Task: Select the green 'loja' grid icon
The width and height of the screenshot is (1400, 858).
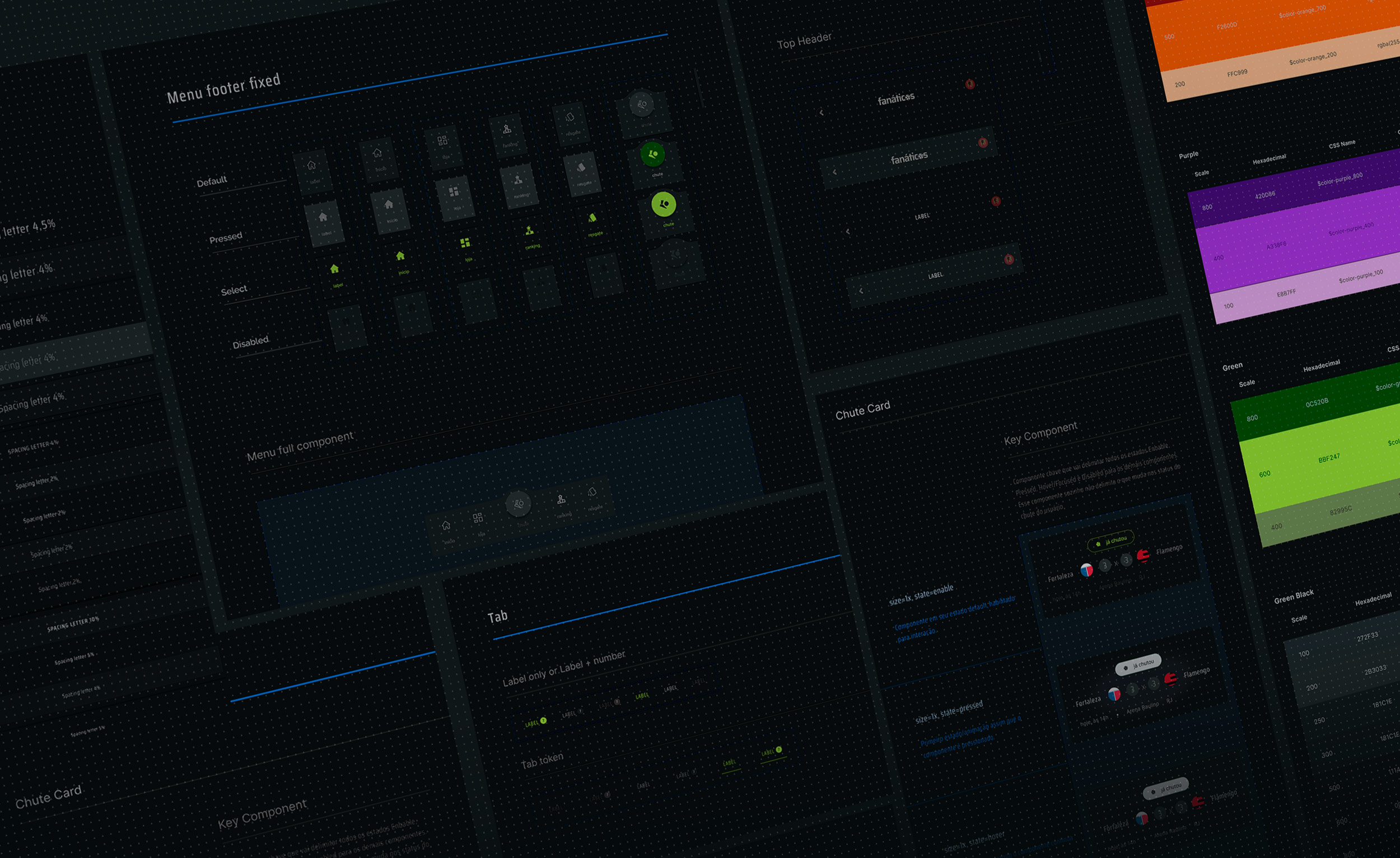Action: [465, 243]
